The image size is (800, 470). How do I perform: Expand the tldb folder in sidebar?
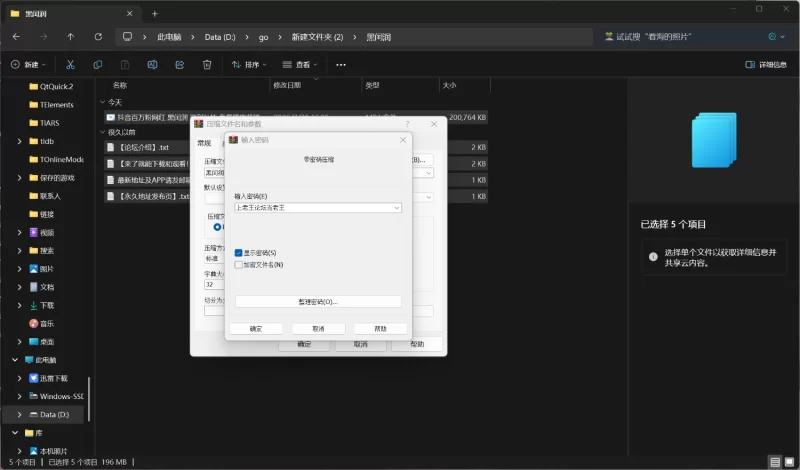click(19, 141)
